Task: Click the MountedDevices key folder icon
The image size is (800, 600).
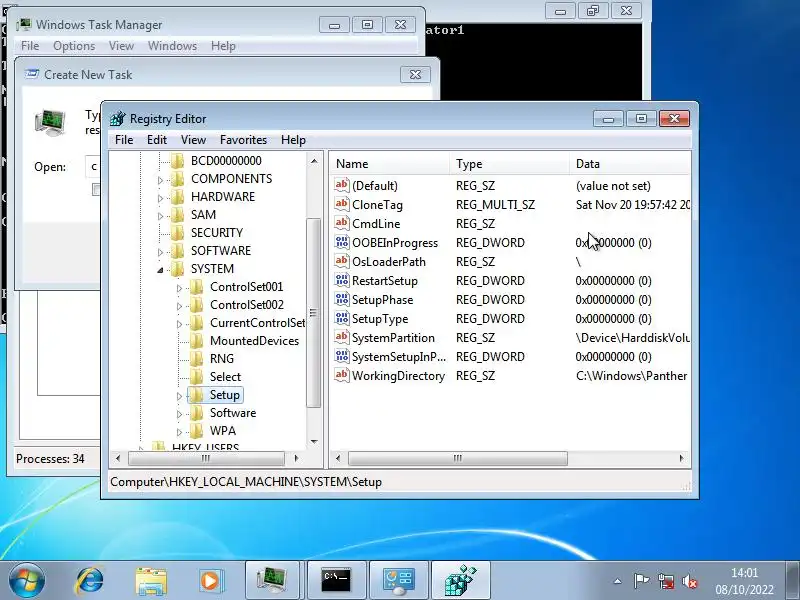Action: point(196,341)
